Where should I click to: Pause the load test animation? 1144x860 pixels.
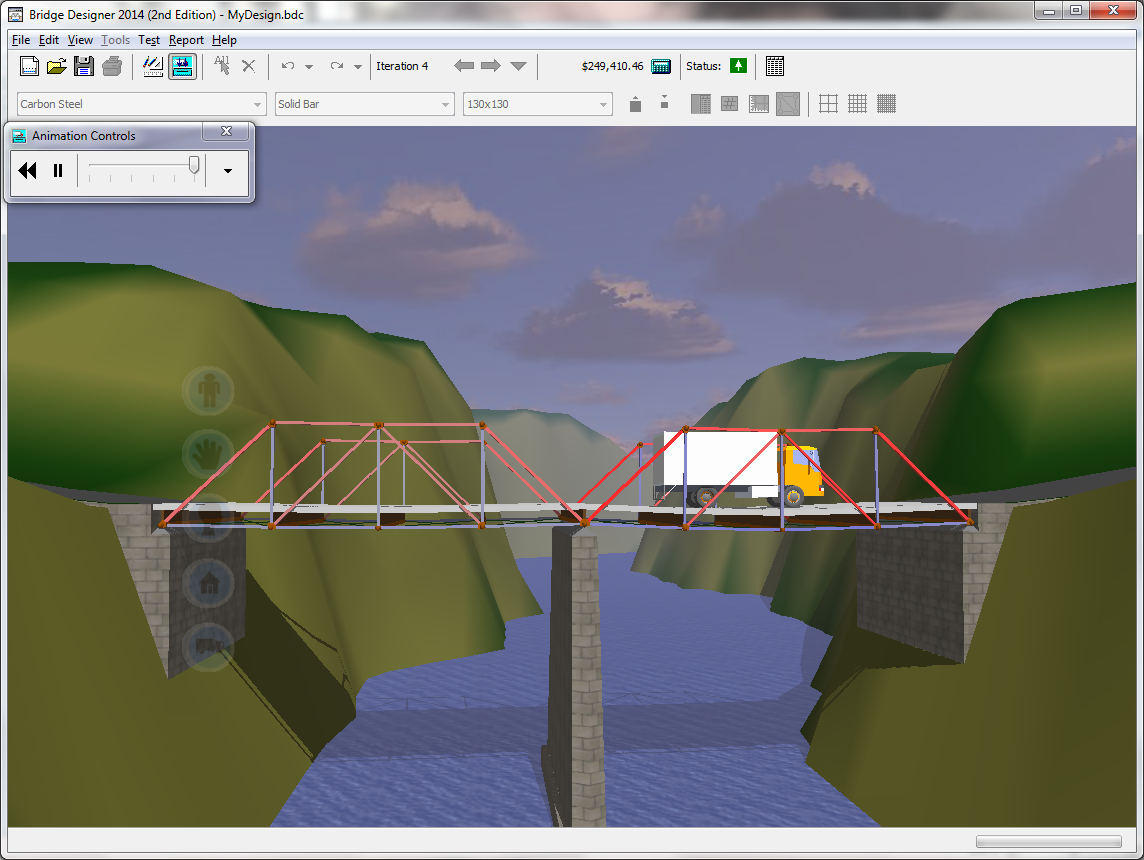[x=58, y=170]
